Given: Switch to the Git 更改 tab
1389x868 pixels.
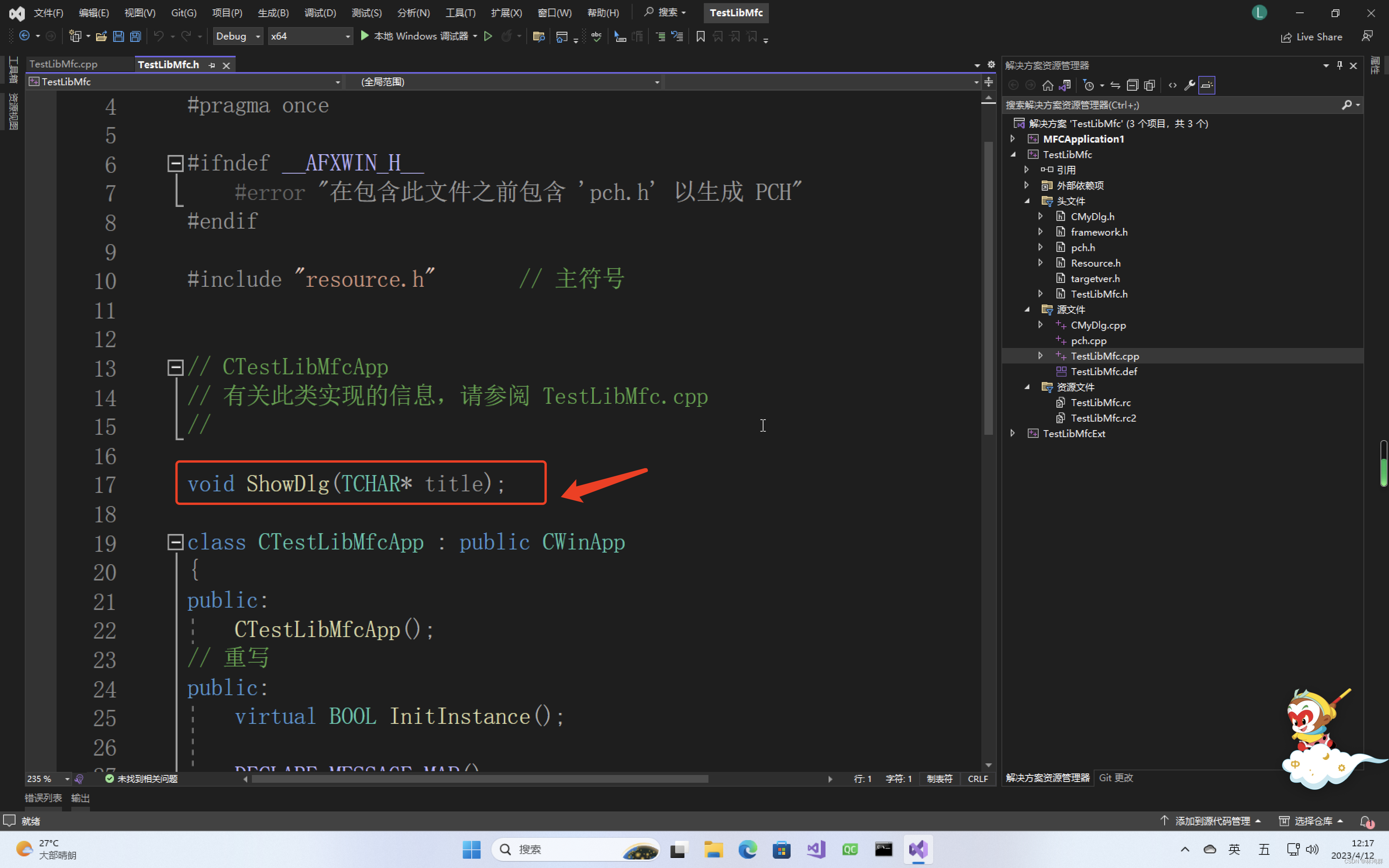Looking at the screenshot, I should 1116,778.
